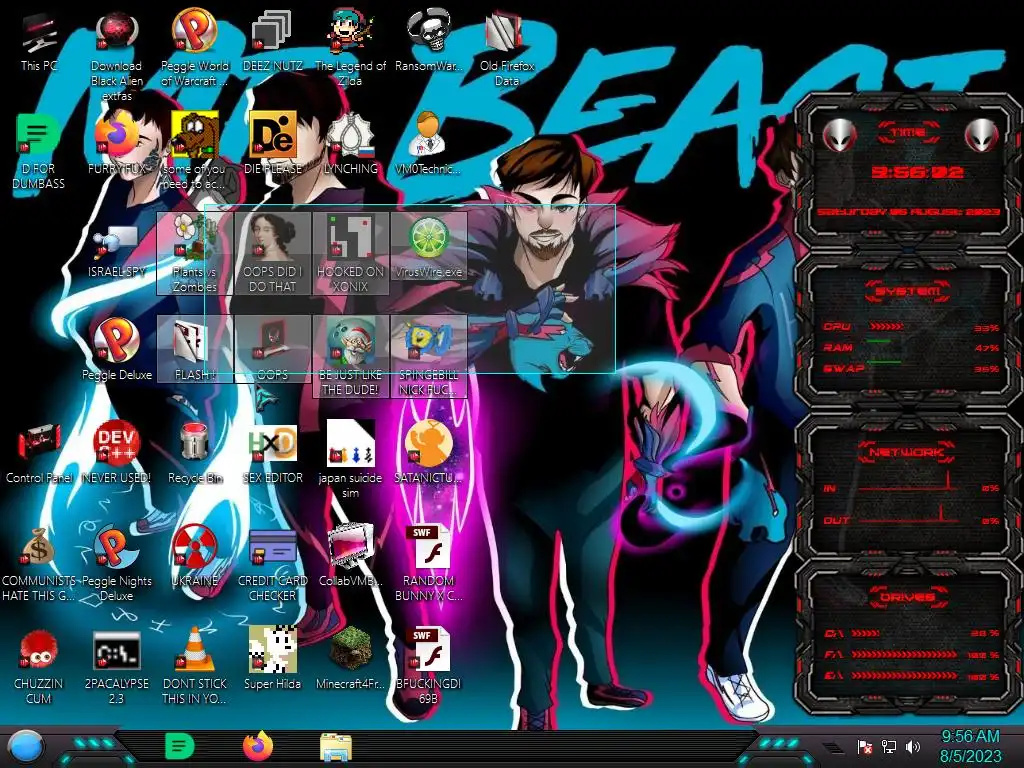This screenshot has width=1024, height=768.
Task: Open 2PACALYPSE 2.3 command prompt icon
Action: coord(116,666)
